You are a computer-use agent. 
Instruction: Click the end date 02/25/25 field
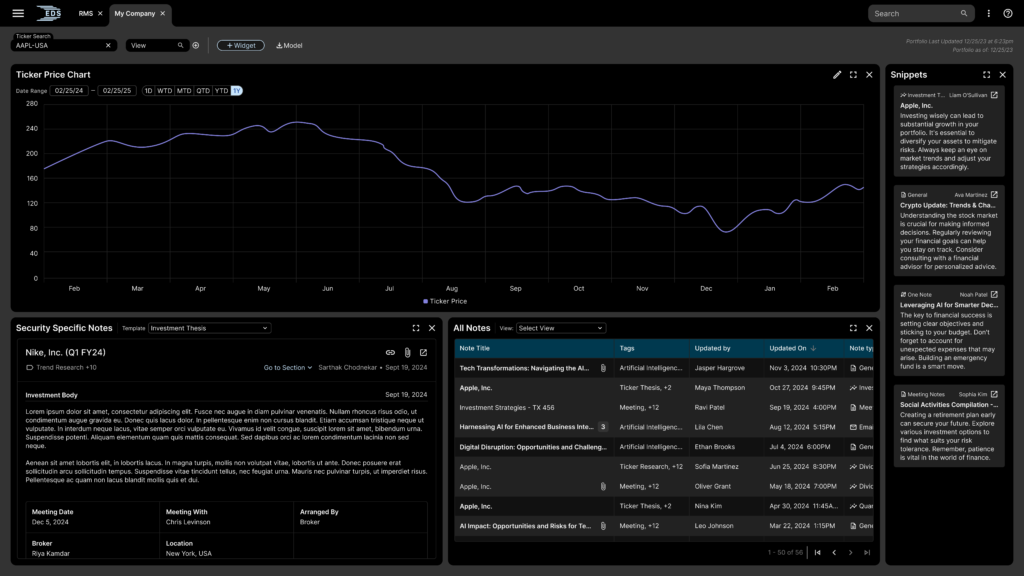click(x=117, y=91)
